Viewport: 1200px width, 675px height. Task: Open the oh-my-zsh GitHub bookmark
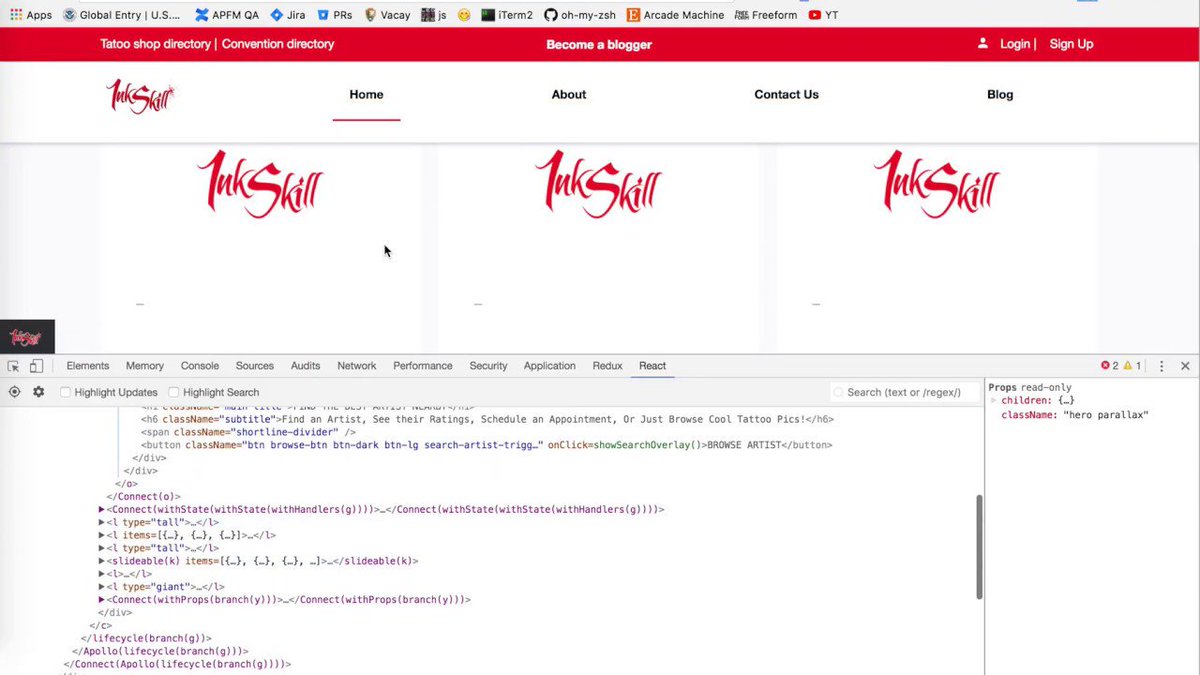click(579, 15)
